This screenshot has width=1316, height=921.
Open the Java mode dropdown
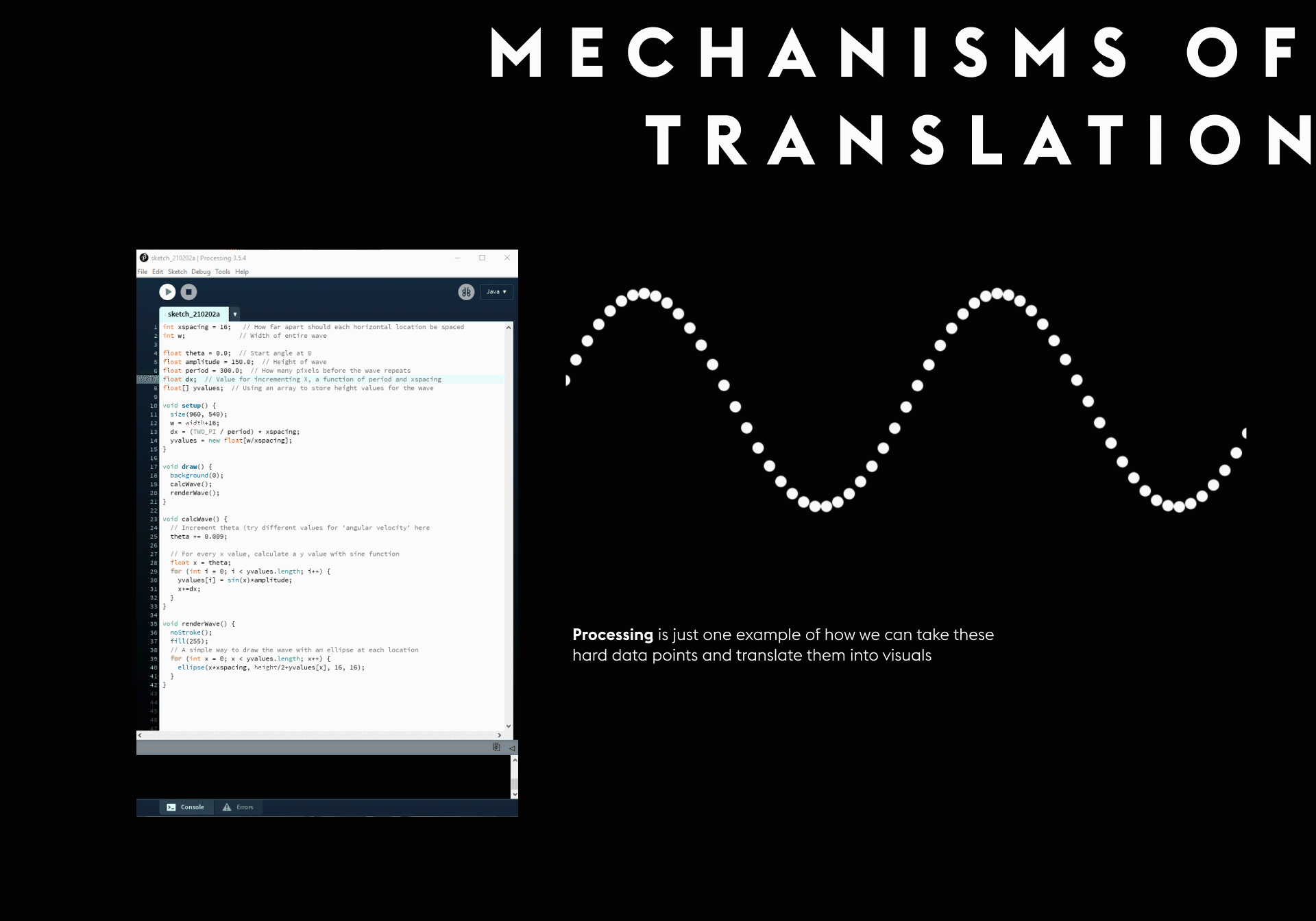(496, 292)
